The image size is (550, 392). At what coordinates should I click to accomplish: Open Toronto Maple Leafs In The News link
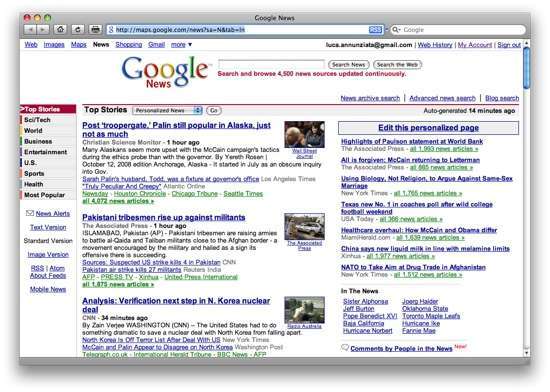[x=431, y=316]
